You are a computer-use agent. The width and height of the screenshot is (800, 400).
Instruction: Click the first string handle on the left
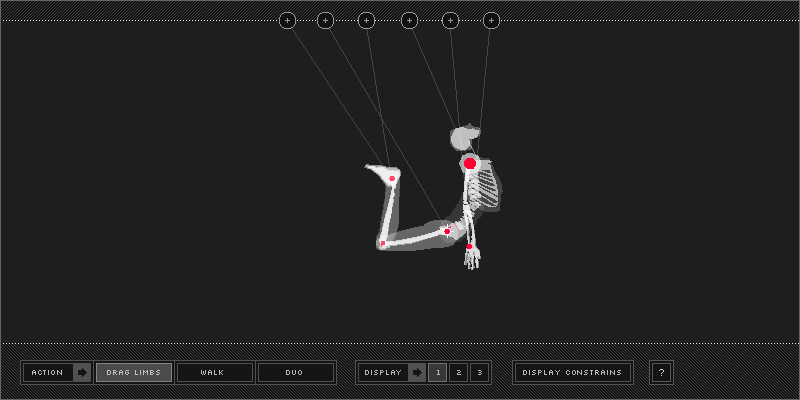287,20
